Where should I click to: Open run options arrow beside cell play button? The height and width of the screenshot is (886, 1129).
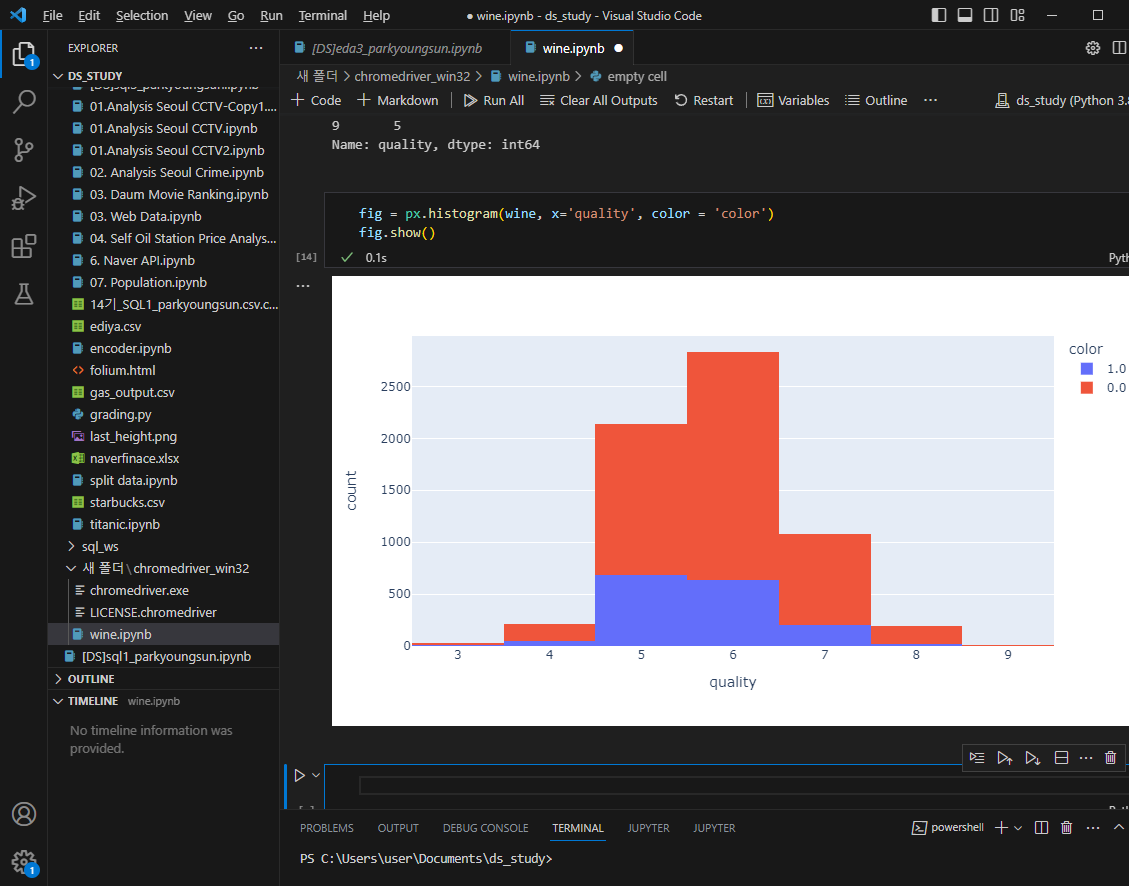pos(315,775)
